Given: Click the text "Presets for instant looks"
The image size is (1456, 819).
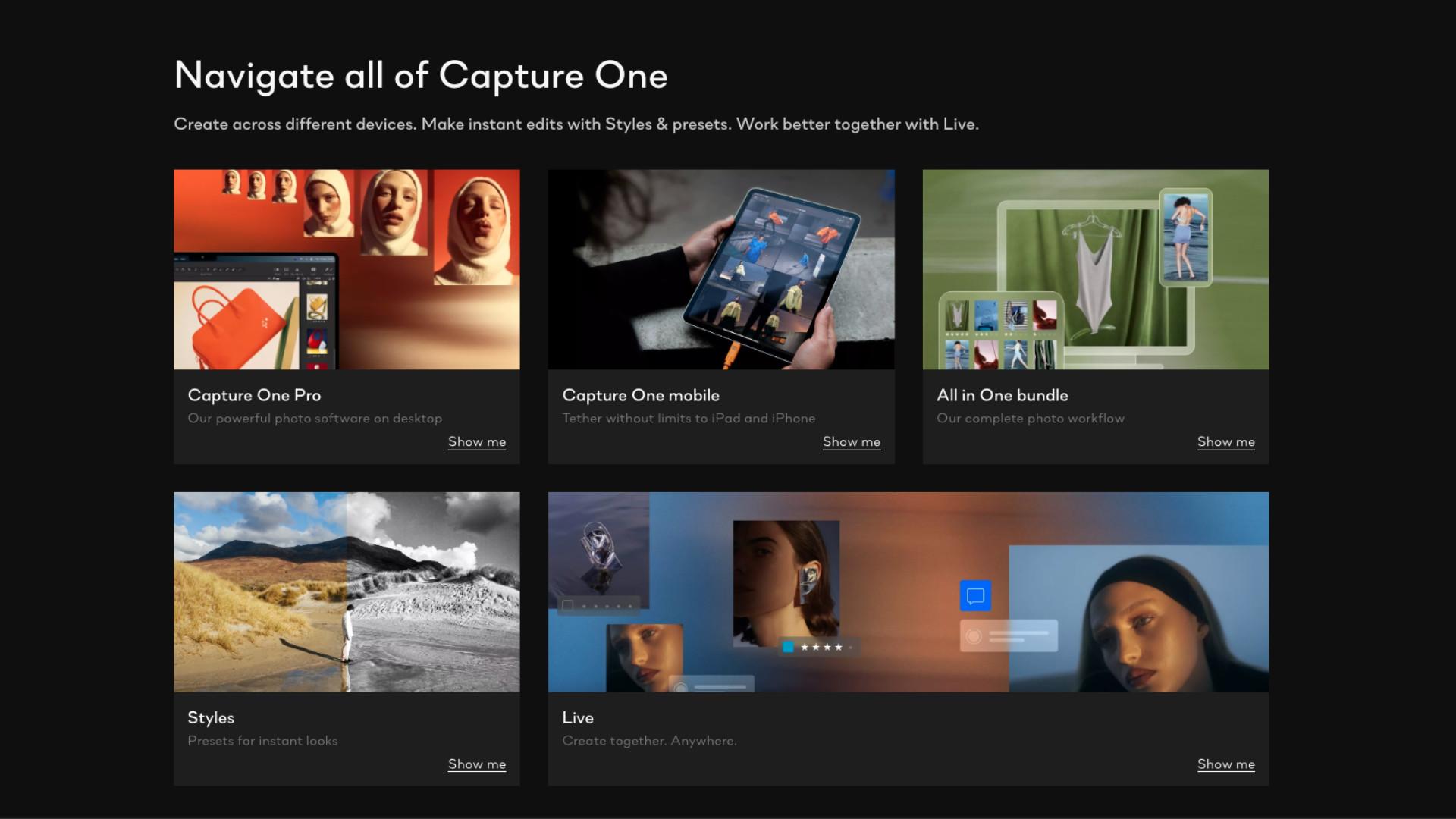Looking at the screenshot, I should [262, 741].
